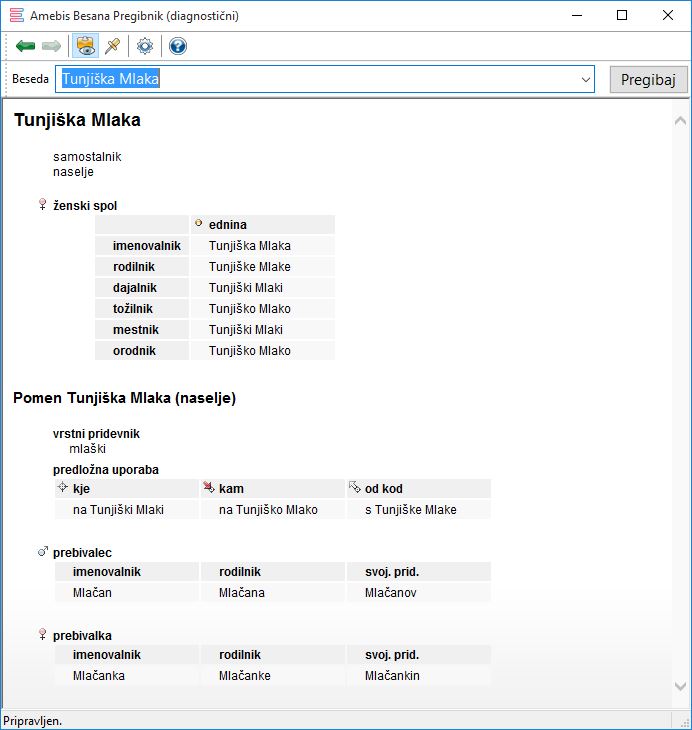Click the male symbol beside prebivalec

(43, 552)
